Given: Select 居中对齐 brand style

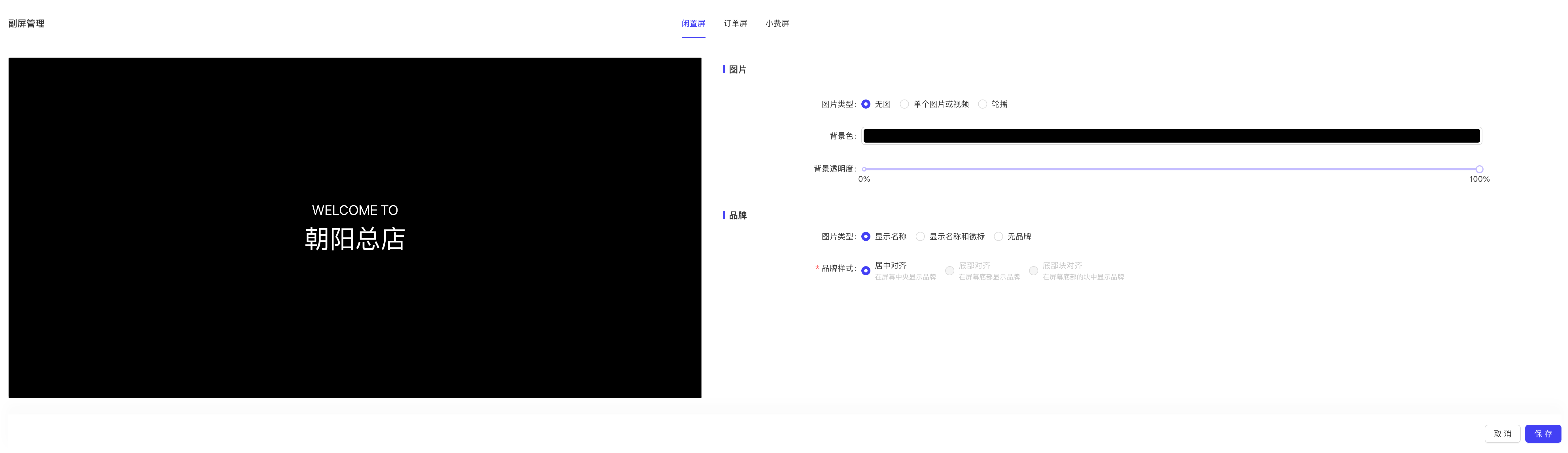Looking at the screenshot, I should click(866, 271).
